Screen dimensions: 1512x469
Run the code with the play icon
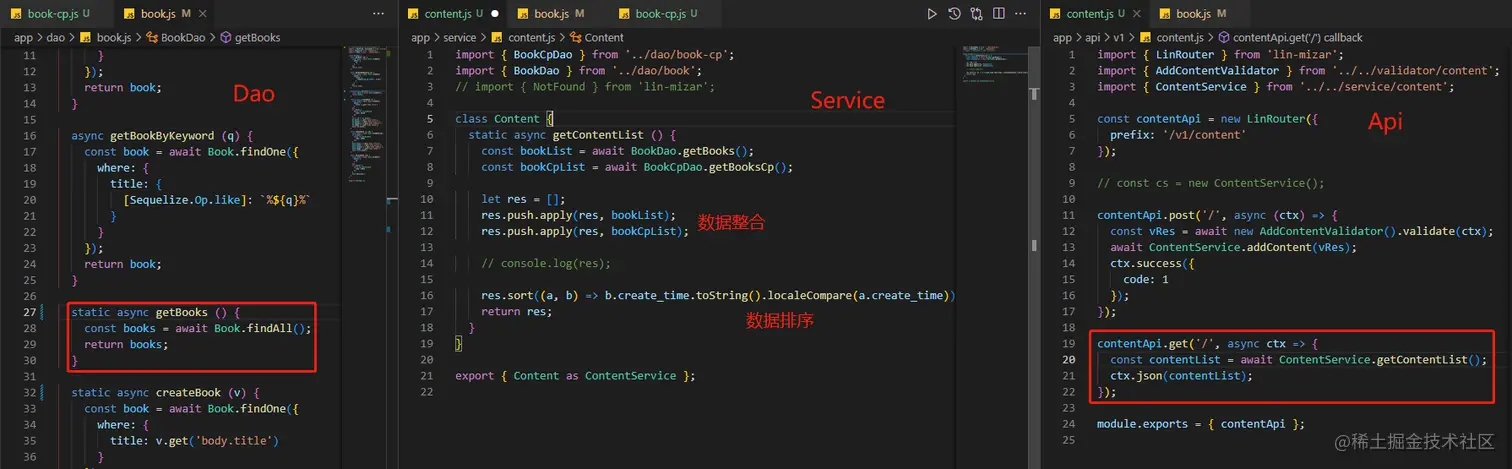click(x=932, y=14)
